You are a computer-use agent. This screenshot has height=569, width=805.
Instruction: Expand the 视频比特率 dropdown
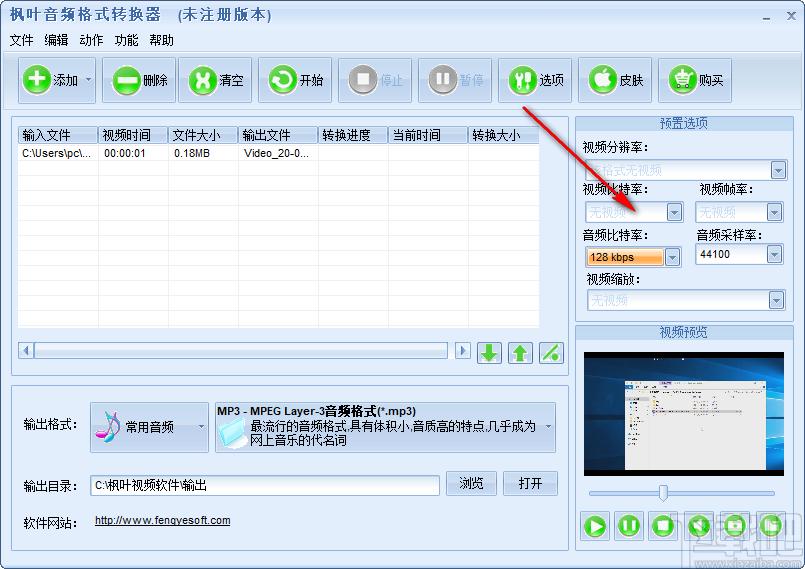tap(674, 212)
